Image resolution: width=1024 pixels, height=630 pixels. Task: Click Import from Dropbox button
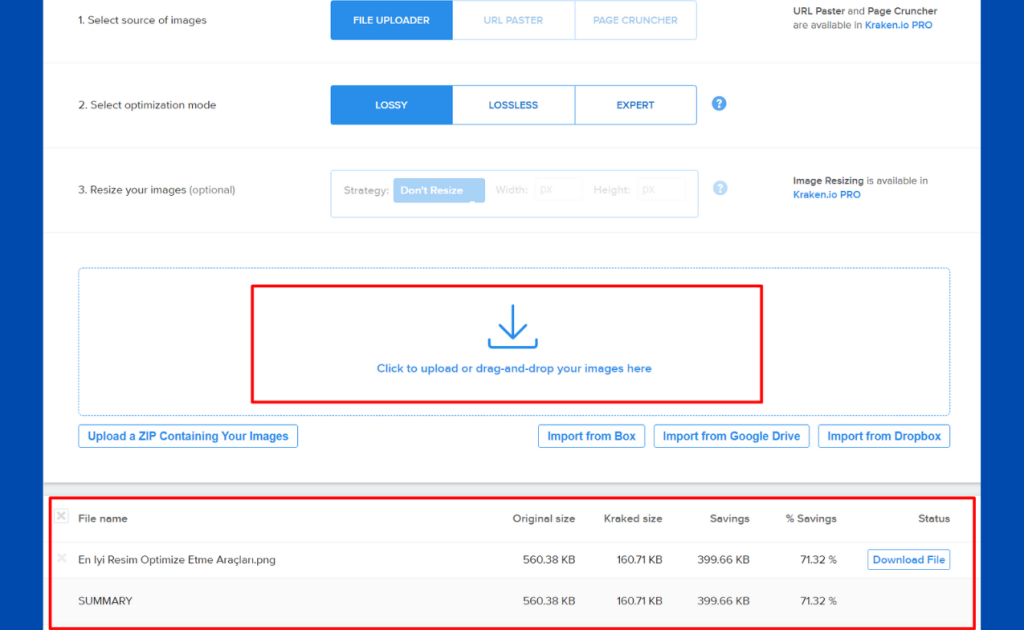[x=884, y=436]
